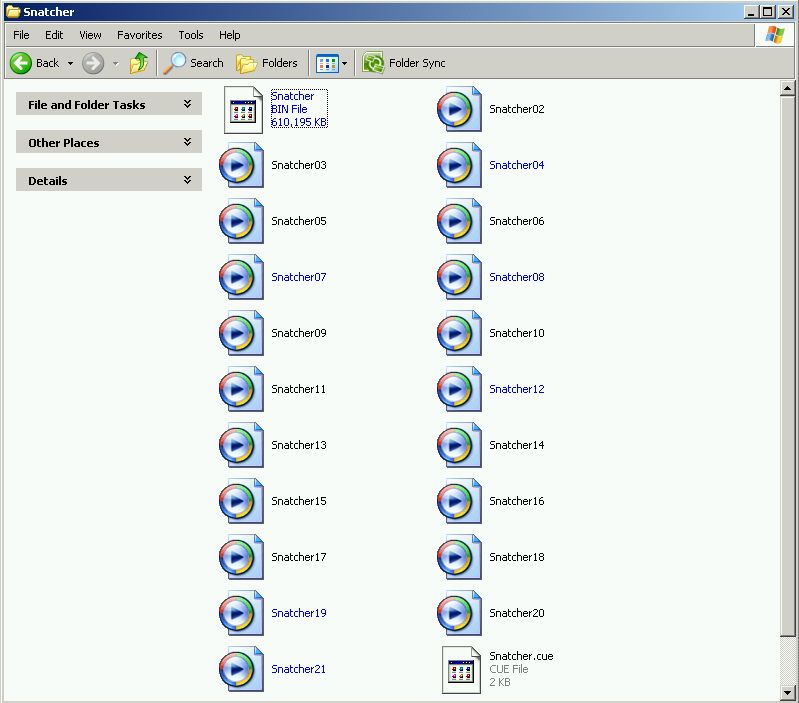The width and height of the screenshot is (799, 703).
Task: Click the scrollbar down arrow
Action: pyautogui.click(x=787, y=692)
